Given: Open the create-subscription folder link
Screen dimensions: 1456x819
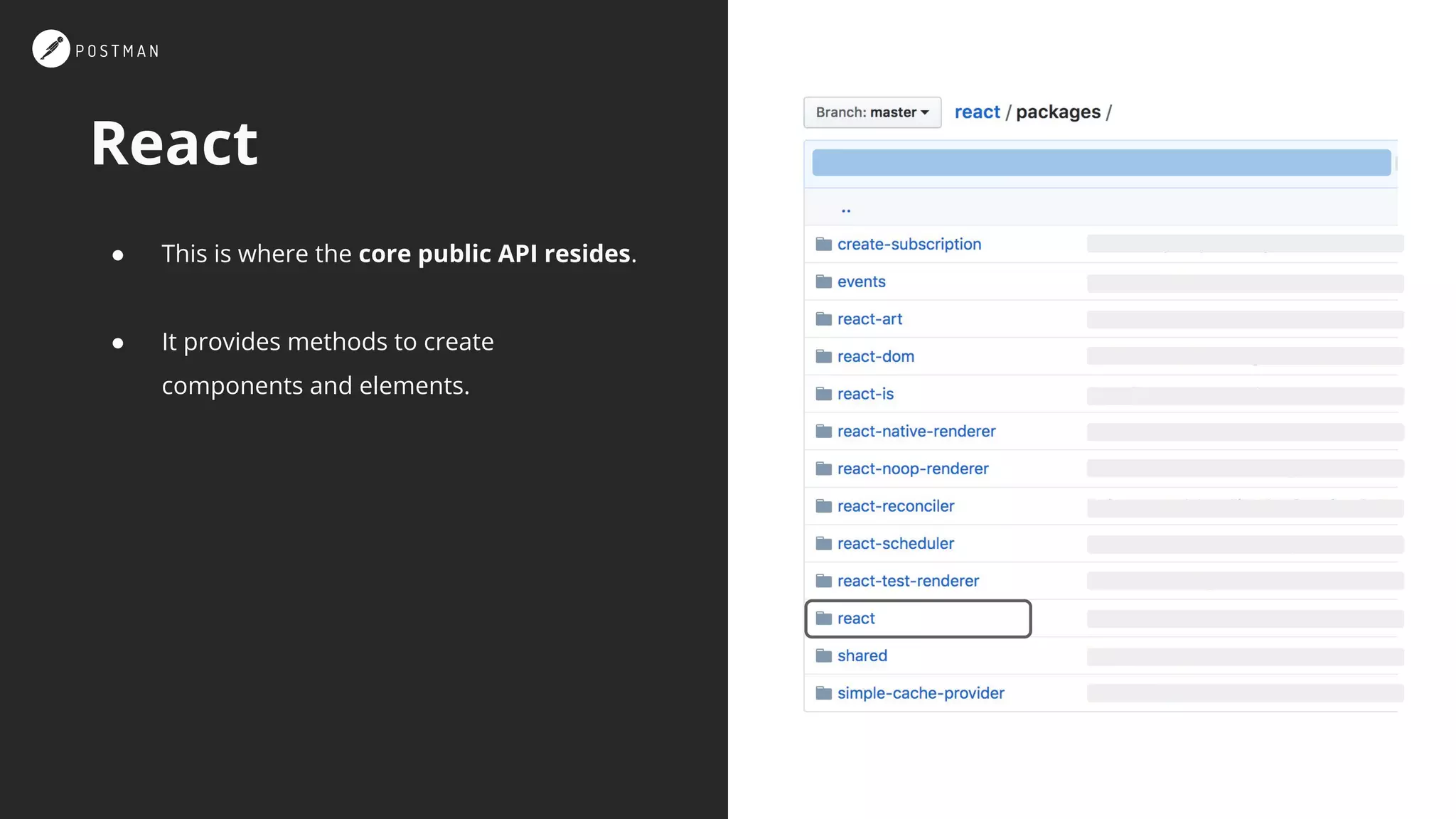Looking at the screenshot, I should coord(909,244).
